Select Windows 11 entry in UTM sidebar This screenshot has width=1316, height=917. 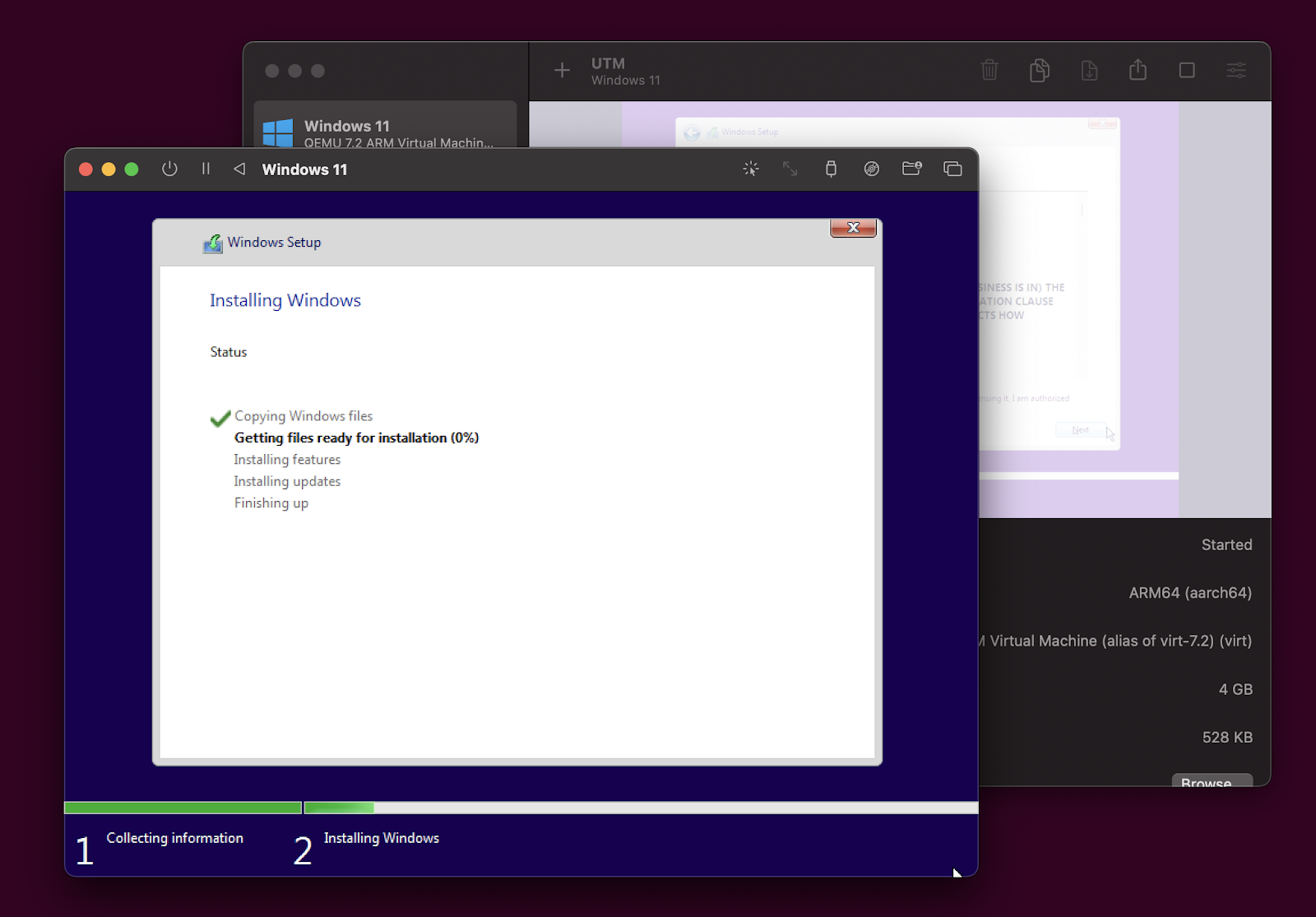tap(385, 126)
